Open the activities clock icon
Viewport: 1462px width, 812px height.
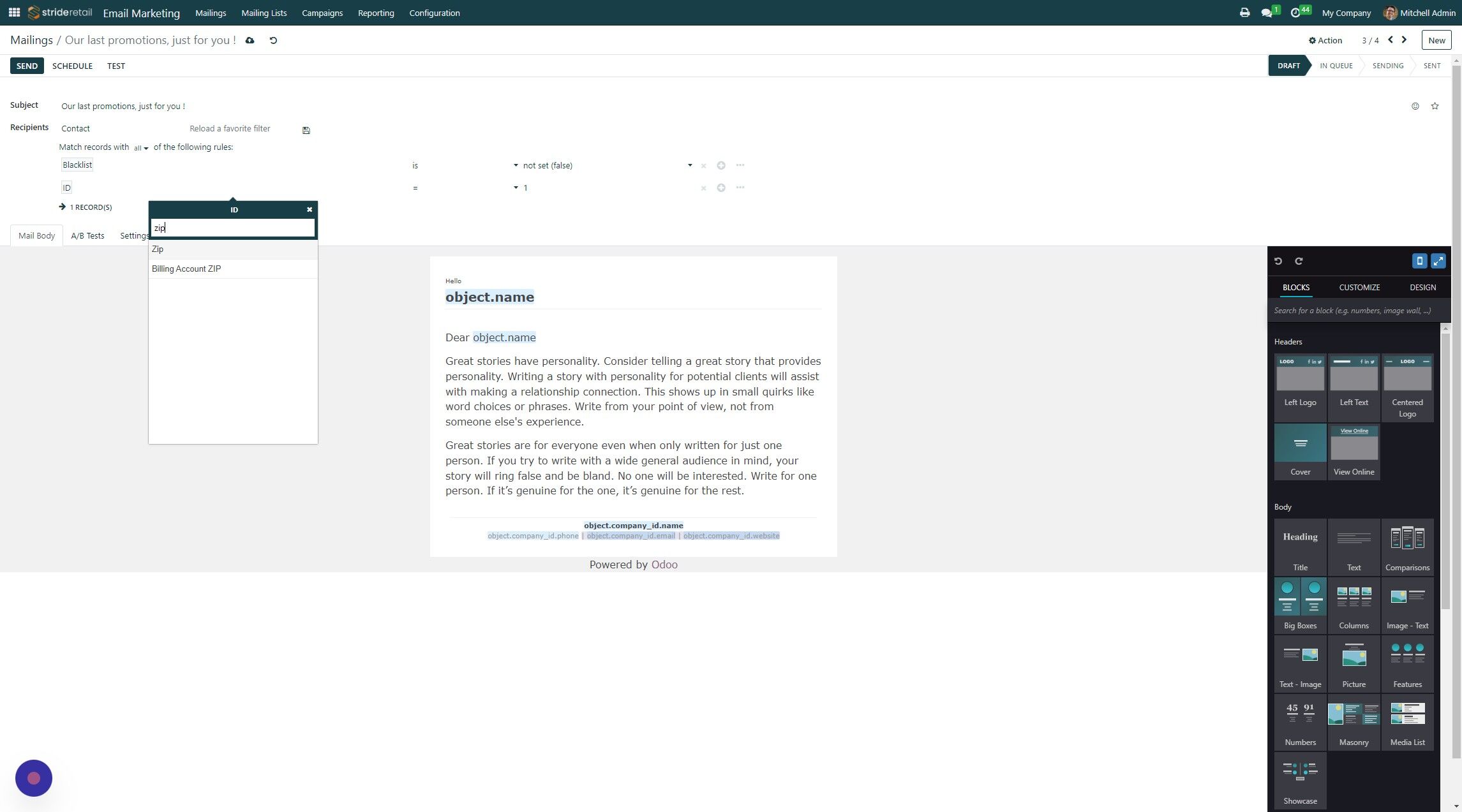1295,13
